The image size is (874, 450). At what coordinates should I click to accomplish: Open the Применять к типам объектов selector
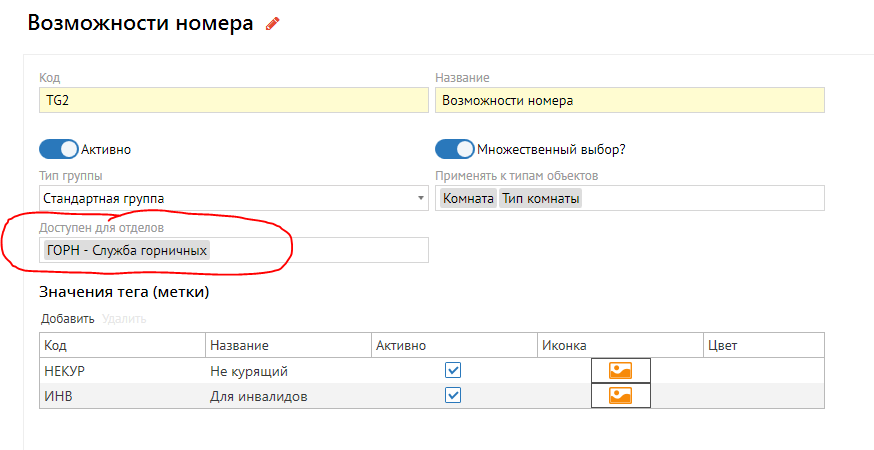700,199
